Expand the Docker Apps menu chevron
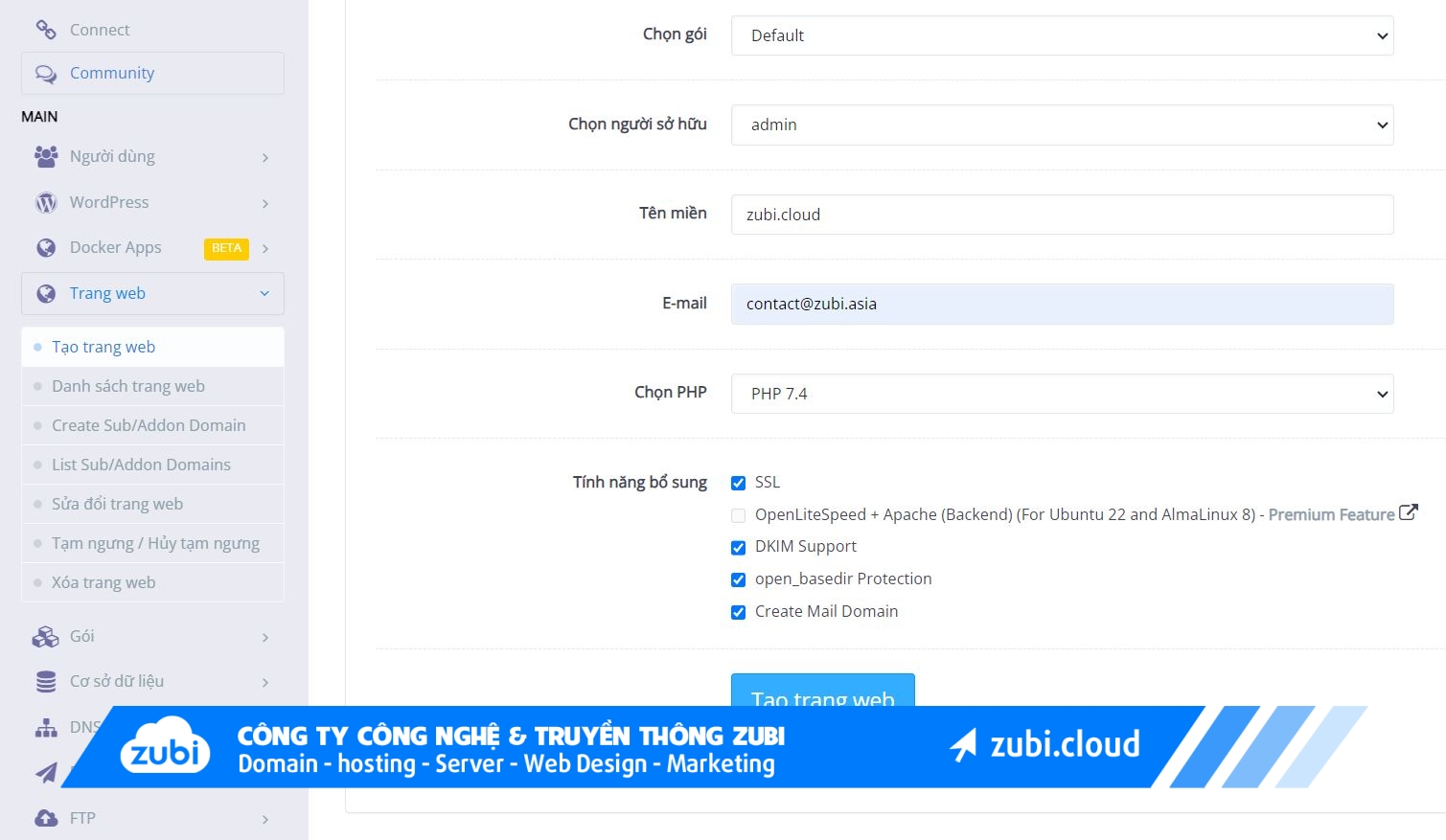Screen dimensions: 1446x840 [x=265, y=249]
